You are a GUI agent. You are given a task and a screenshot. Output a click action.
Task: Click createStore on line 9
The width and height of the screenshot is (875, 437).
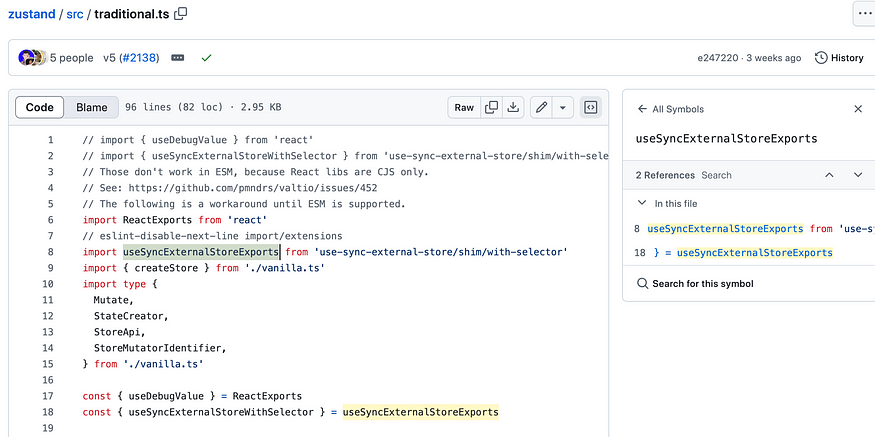(166, 268)
